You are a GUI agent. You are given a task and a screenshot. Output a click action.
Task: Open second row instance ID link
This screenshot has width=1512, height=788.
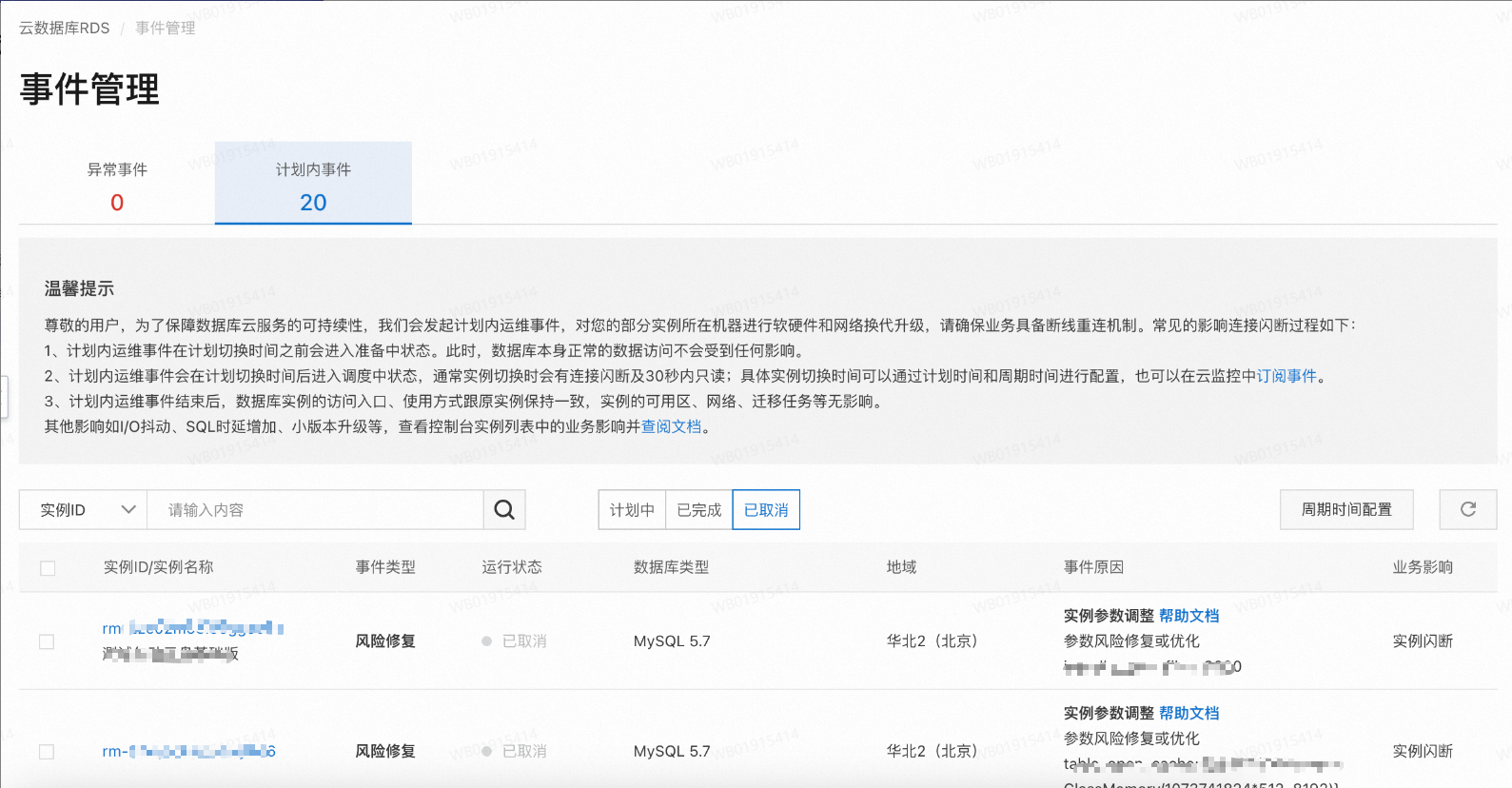[189, 752]
